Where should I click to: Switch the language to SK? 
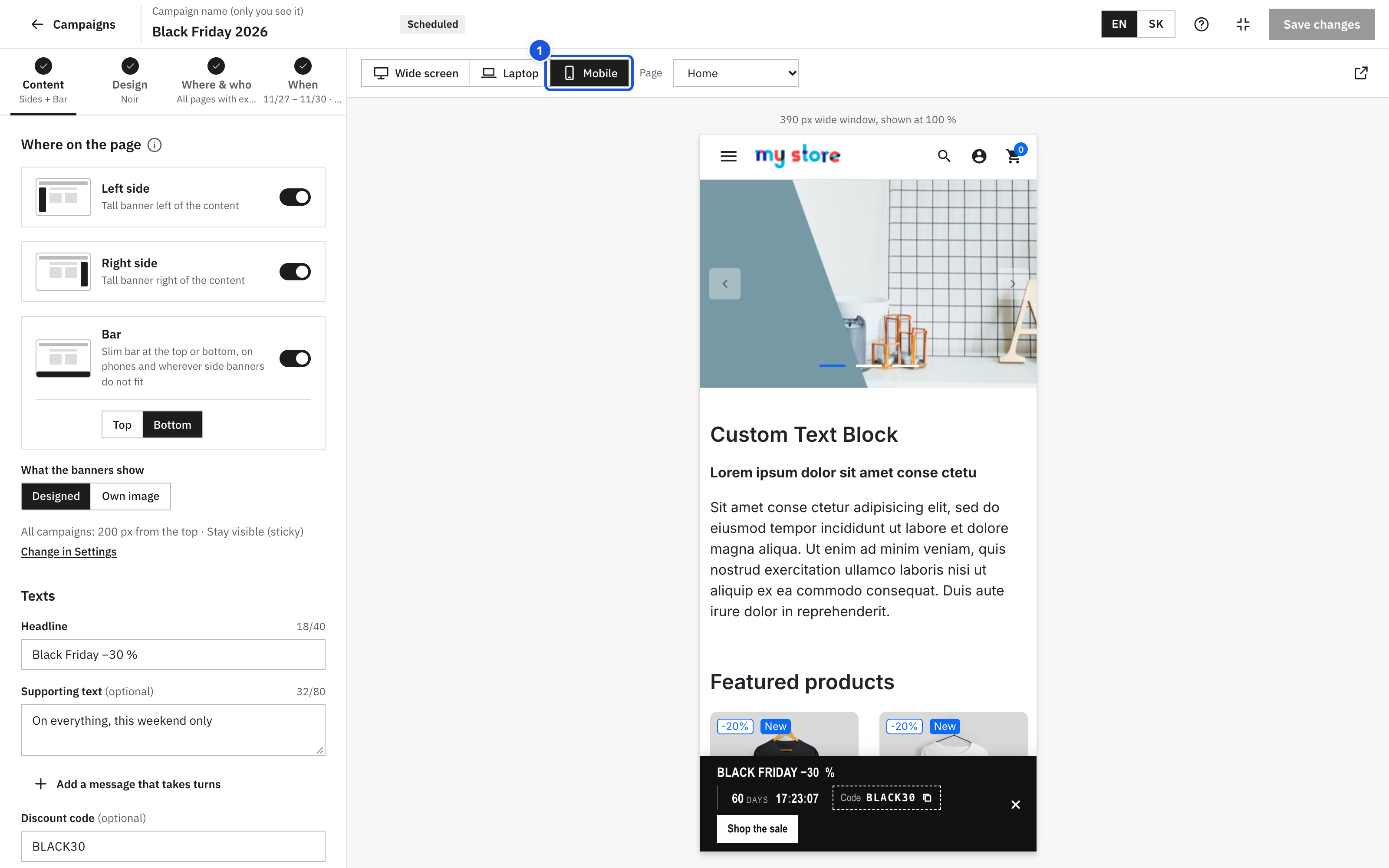point(1155,24)
